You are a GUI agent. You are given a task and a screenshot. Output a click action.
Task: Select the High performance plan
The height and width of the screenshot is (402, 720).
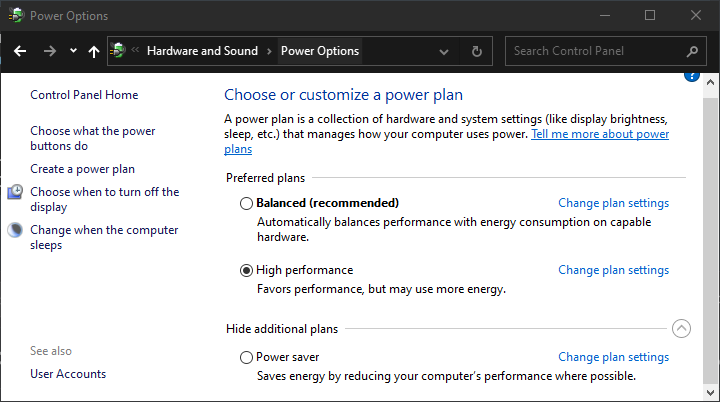coord(246,270)
